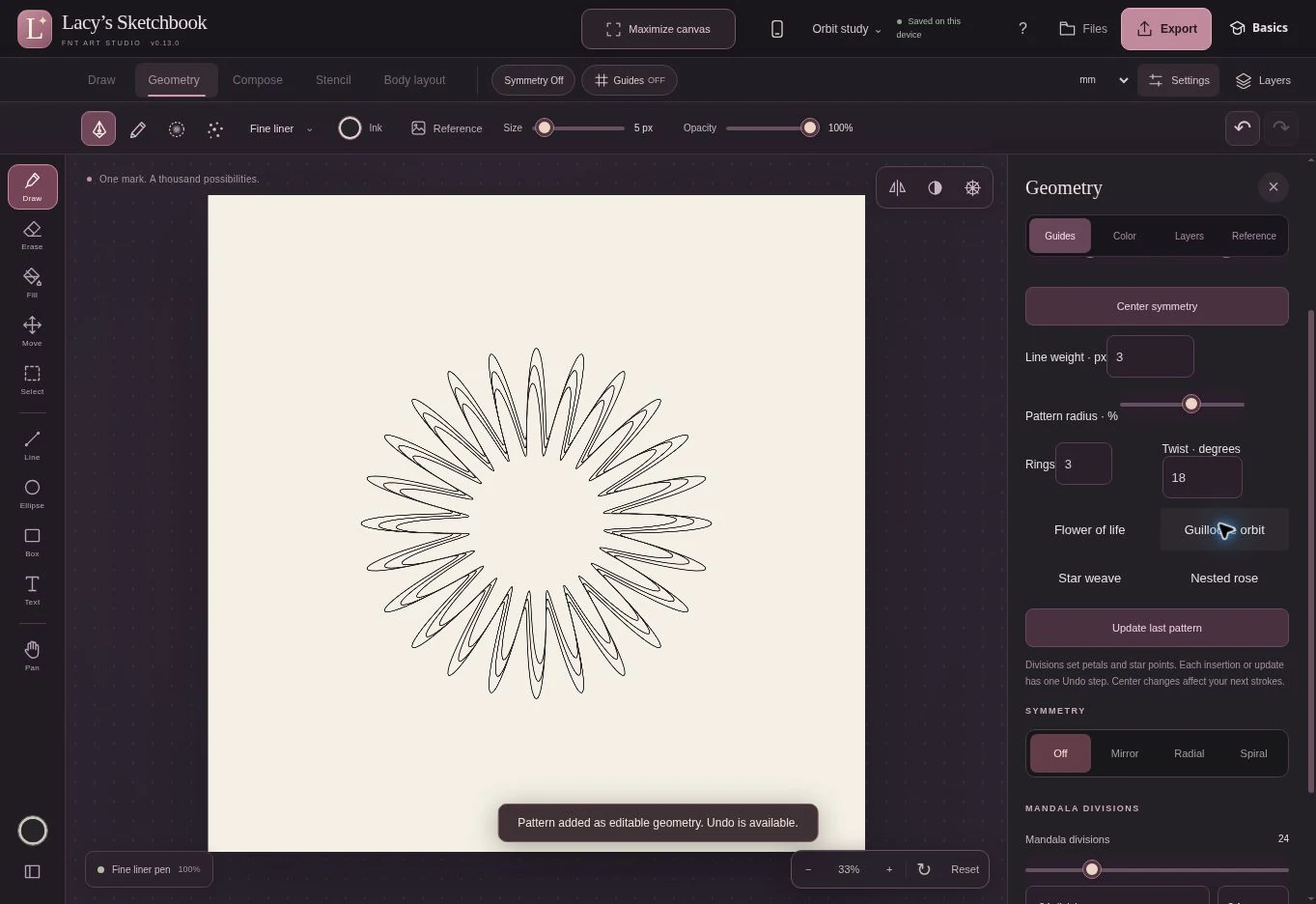The width and height of the screenshot is (1316, 904).
Task: Select the Move tool
Action: tap(33, 331)
